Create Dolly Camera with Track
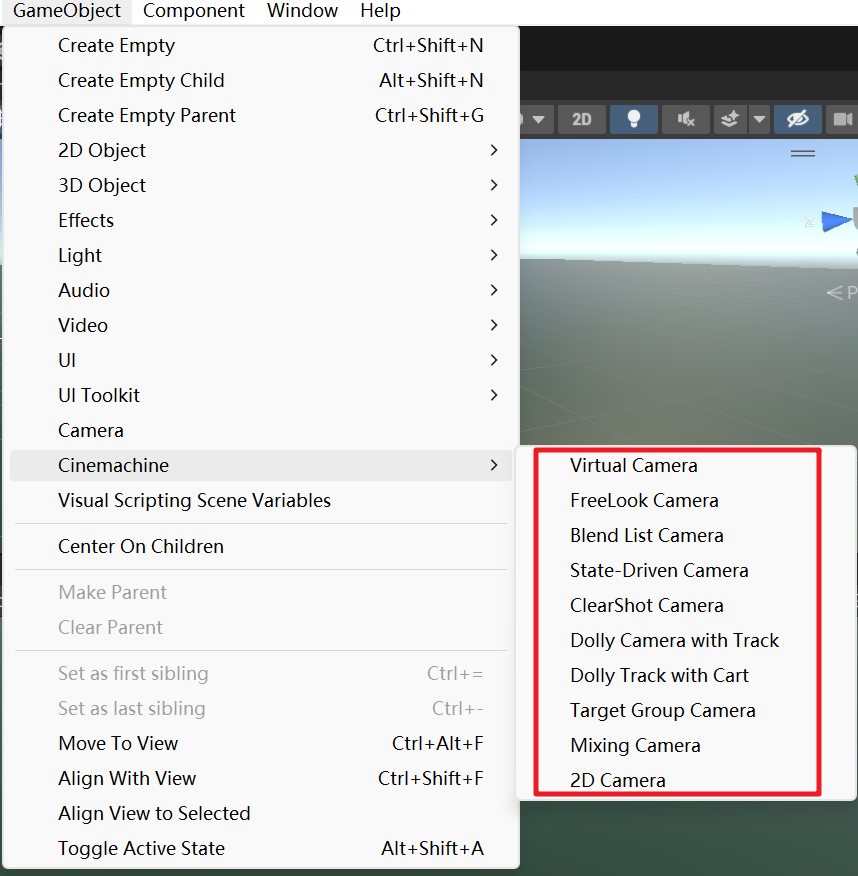This screenshot has height=876, width=858. [x=685, y=640]
